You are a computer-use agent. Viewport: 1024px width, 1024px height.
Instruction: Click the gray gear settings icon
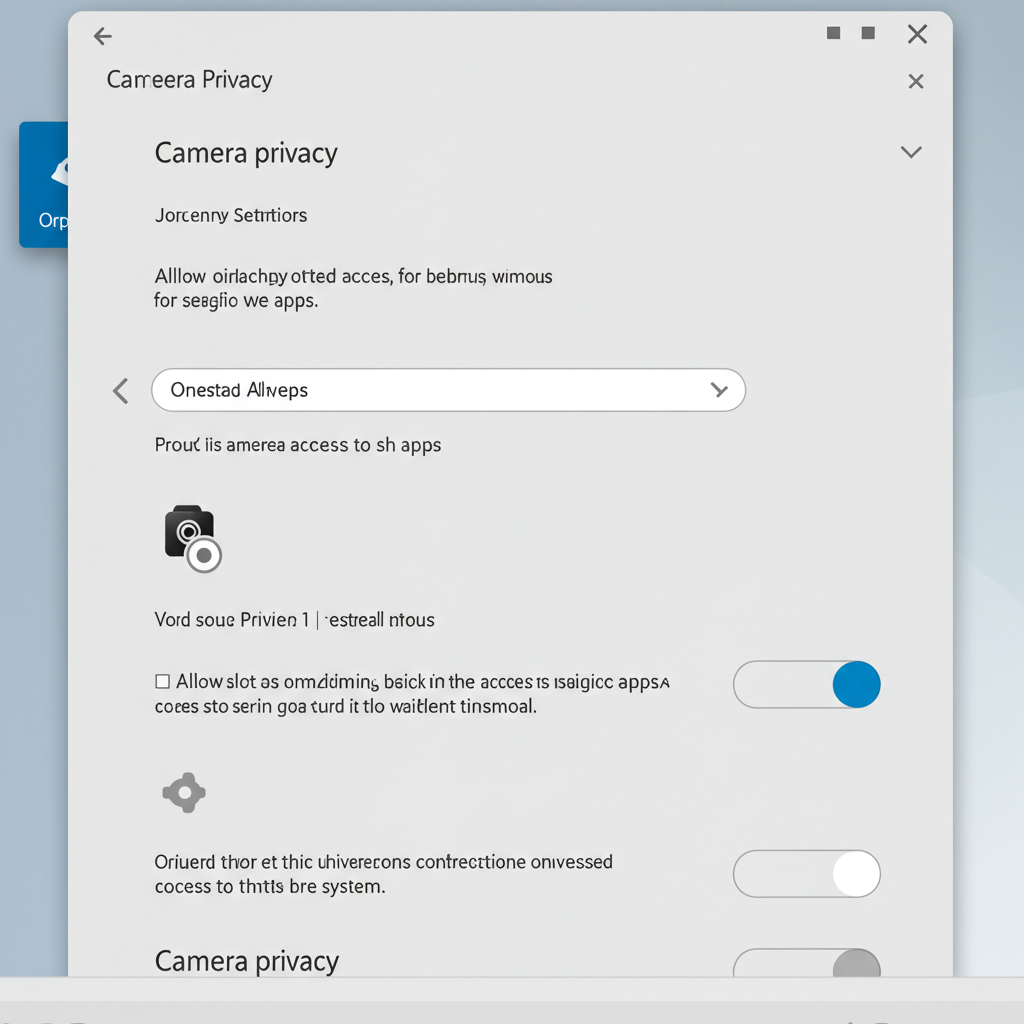[x=184, y=792]
